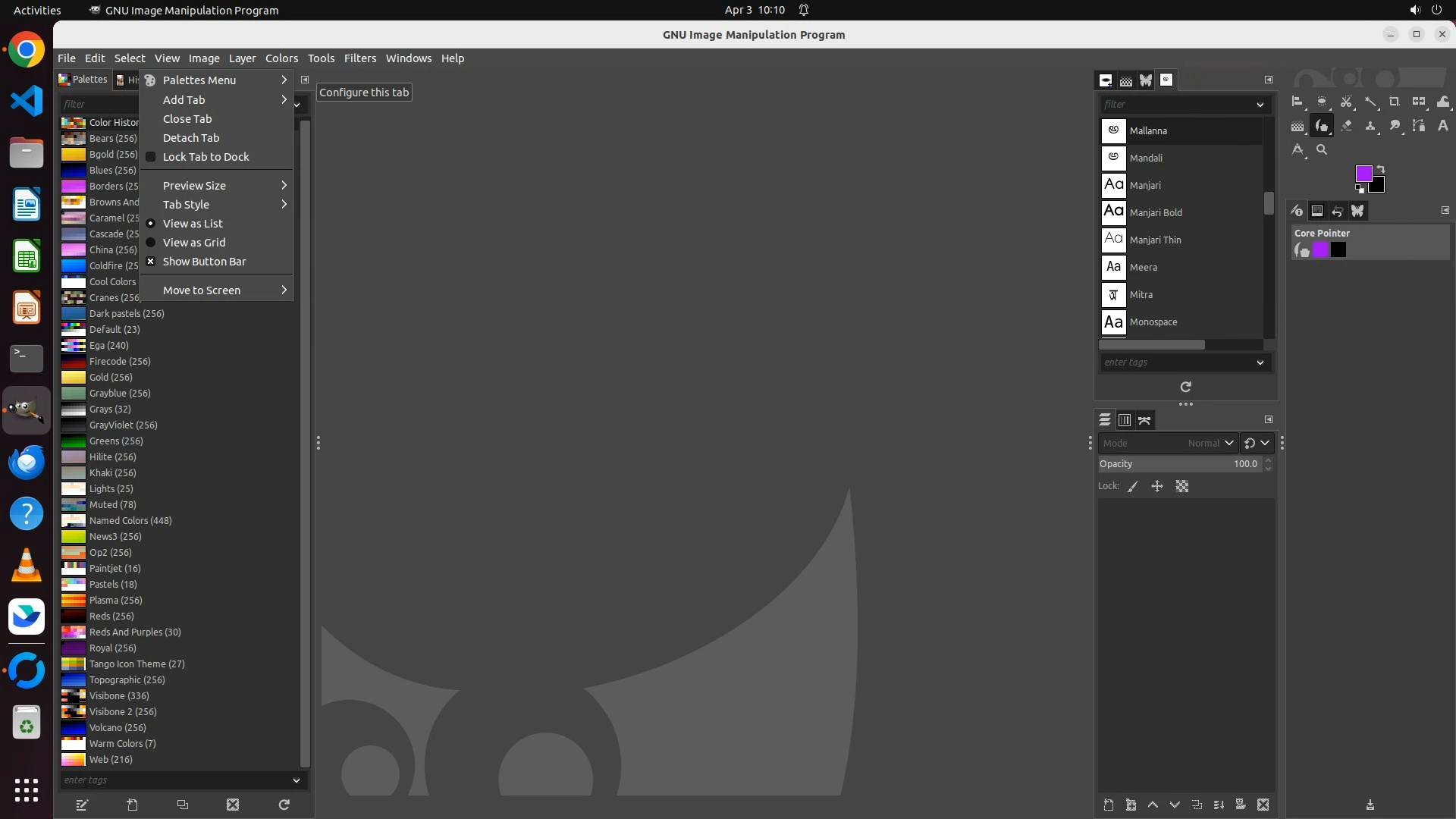
Task: Select Manjari Bold font in list
Action: click(1156, 212)
